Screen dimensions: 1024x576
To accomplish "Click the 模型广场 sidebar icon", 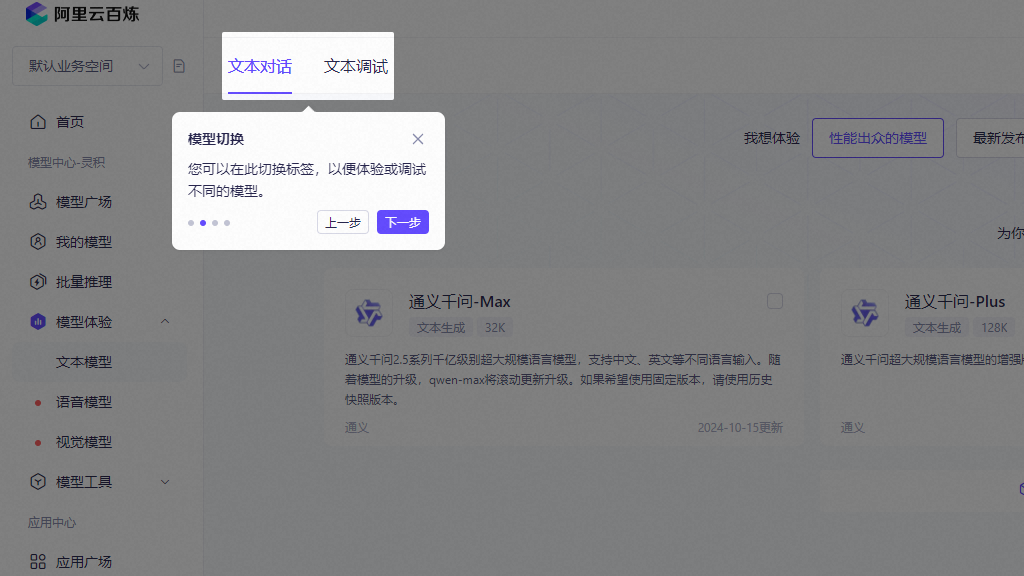I will tap(38, 202).
